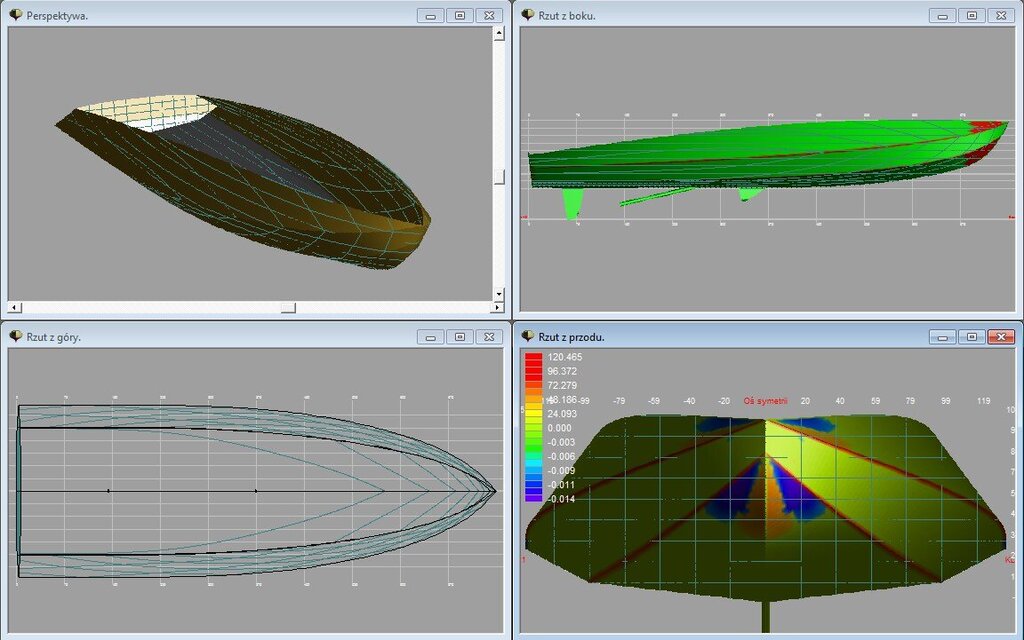Minimize the Rzut z boku window
Screen dimensions: 1024x640
coord(942,15)
